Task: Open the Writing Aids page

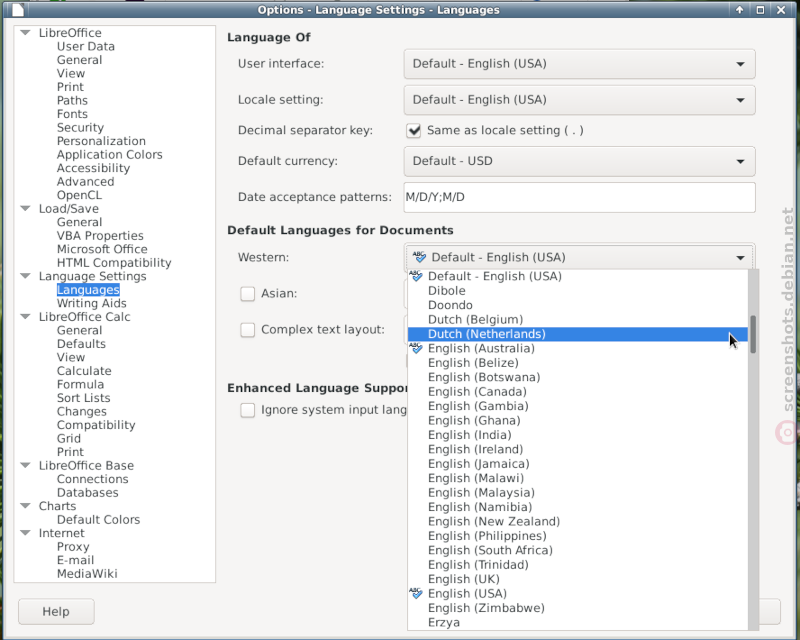Action: tap(91, 303)
